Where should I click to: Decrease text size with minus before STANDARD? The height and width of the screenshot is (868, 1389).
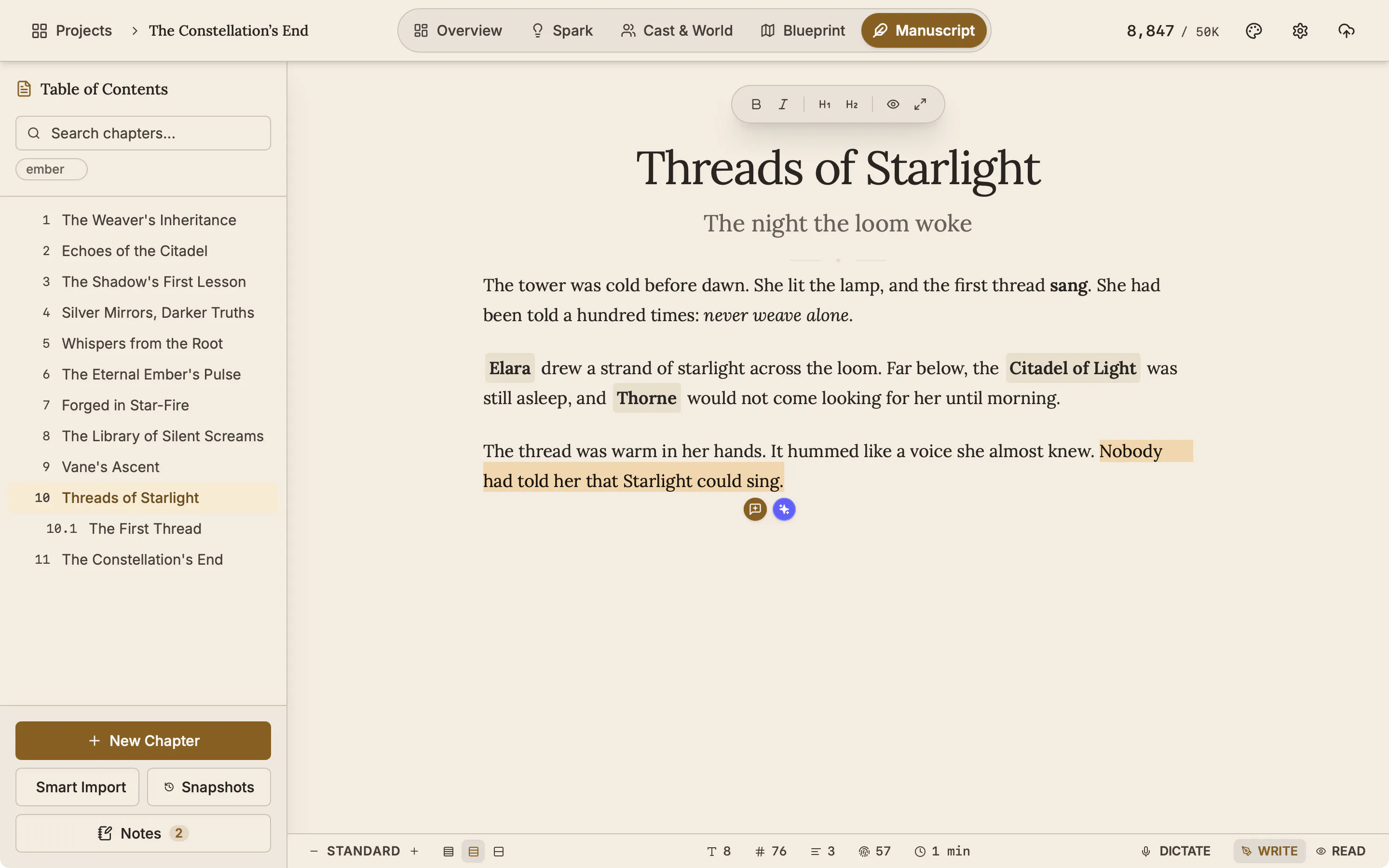[314, 851]
